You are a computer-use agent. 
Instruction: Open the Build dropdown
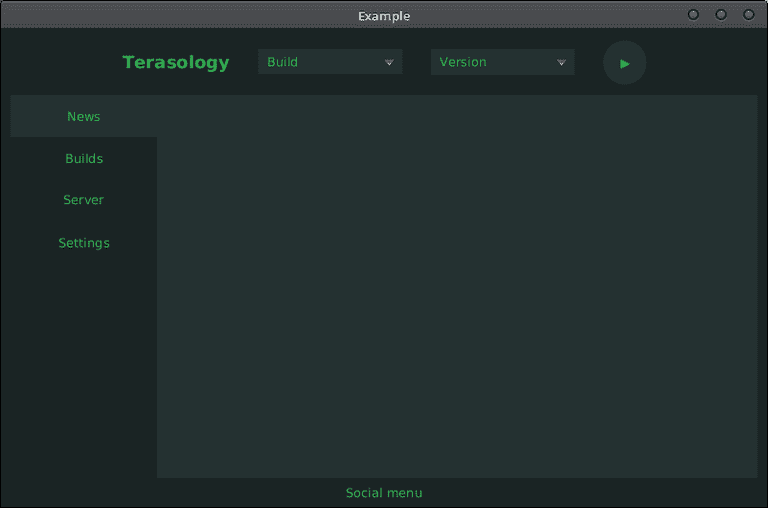tap(330, 62)
